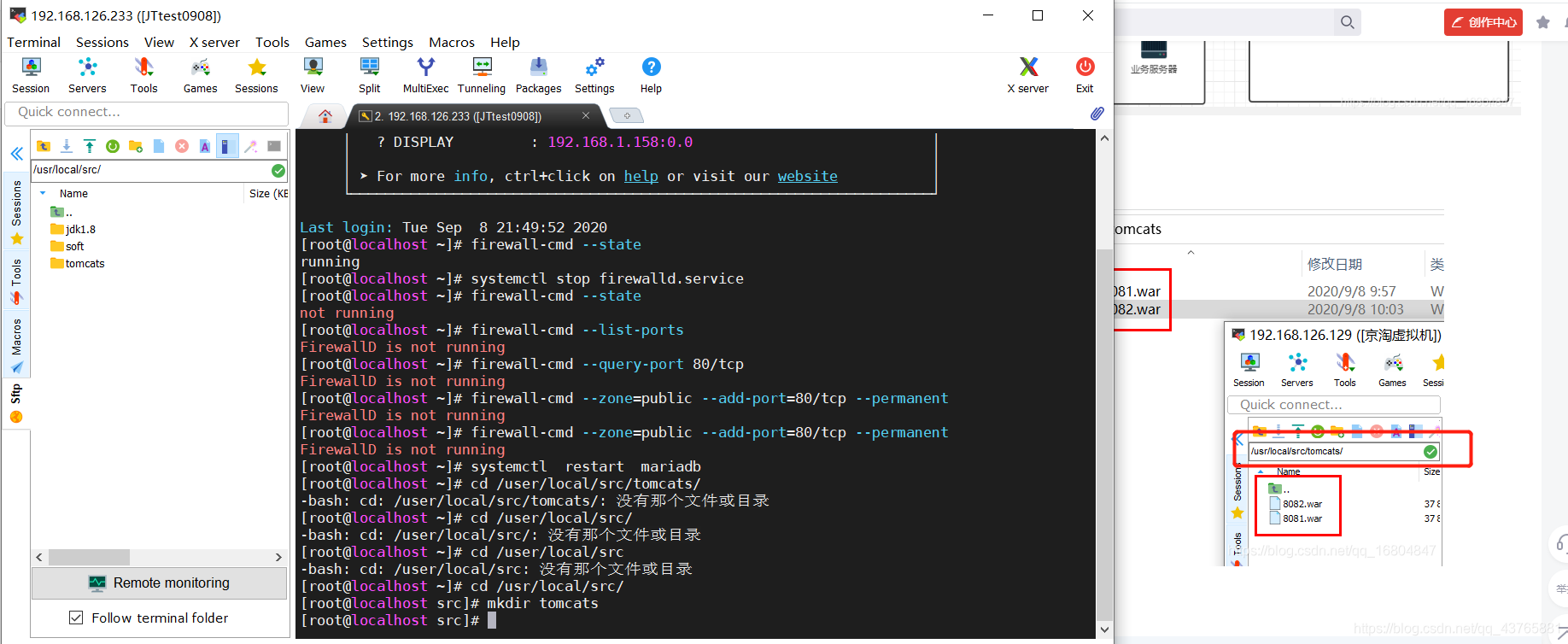Start X server from toolbar

(1027, 75)
